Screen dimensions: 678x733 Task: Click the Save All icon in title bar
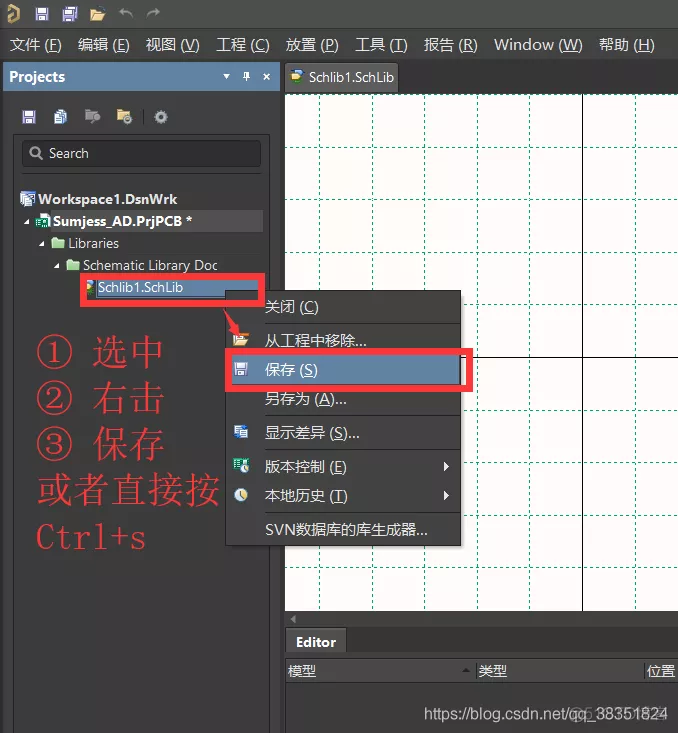(x=70, y=14)
